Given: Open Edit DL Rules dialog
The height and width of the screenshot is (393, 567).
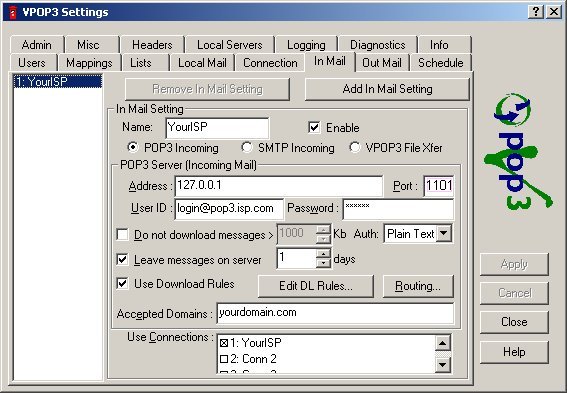Looking at the screenshot, I should [x=316, y=286].
